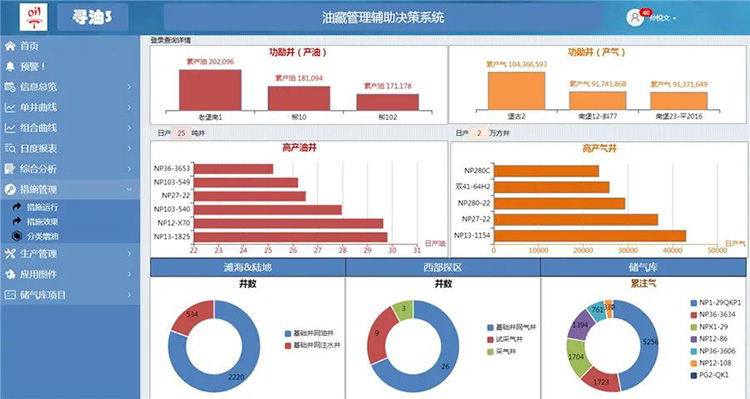Click the NP13-1825 bar in 高产油井 chart
750x399 pixels.
tap(290, 237)
